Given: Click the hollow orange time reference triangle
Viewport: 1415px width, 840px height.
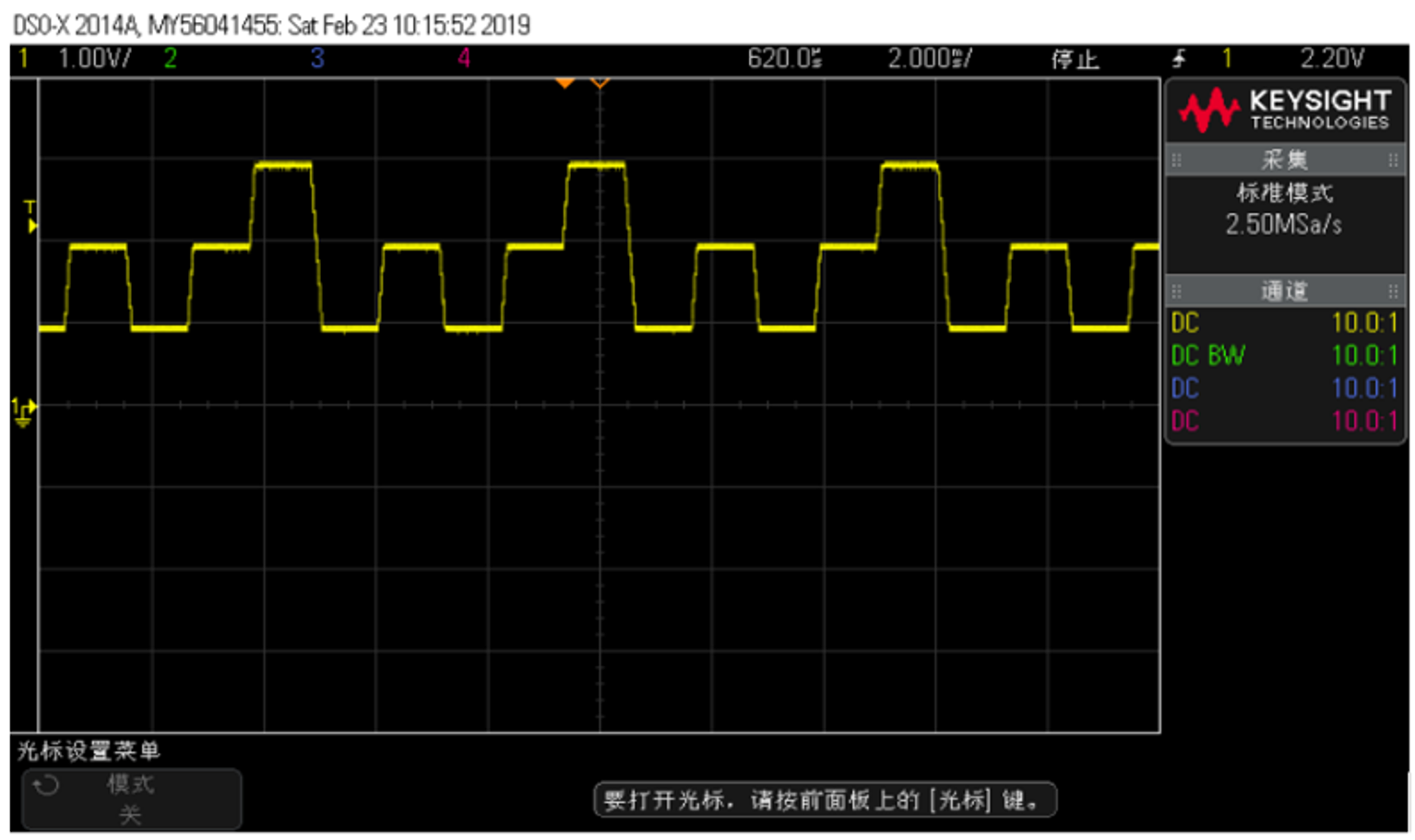Looking at the screenshot, I should (x=600, y=83).
